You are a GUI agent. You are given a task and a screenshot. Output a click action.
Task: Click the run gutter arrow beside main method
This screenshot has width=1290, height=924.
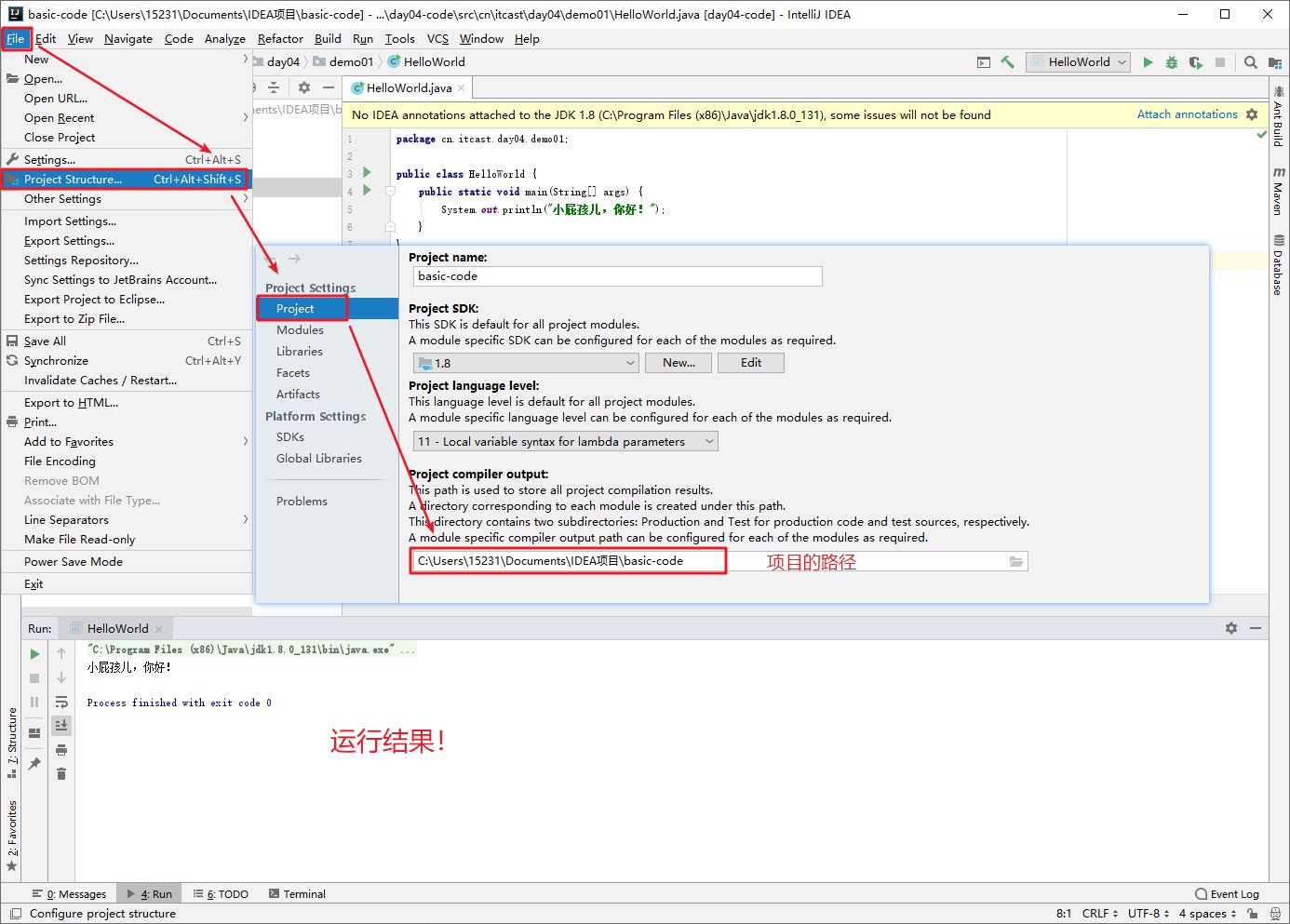367,190
